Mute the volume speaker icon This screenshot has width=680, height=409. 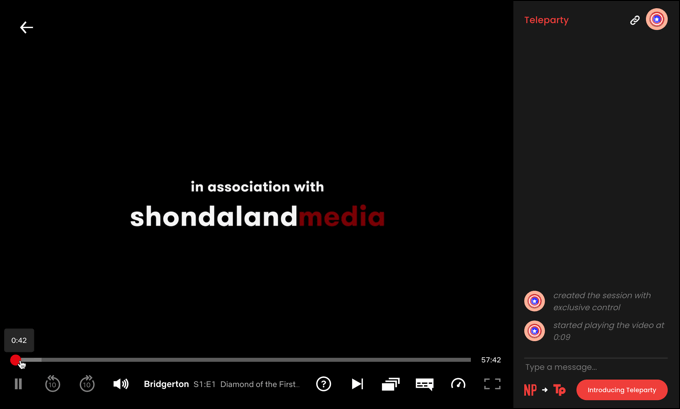(121, 384)
